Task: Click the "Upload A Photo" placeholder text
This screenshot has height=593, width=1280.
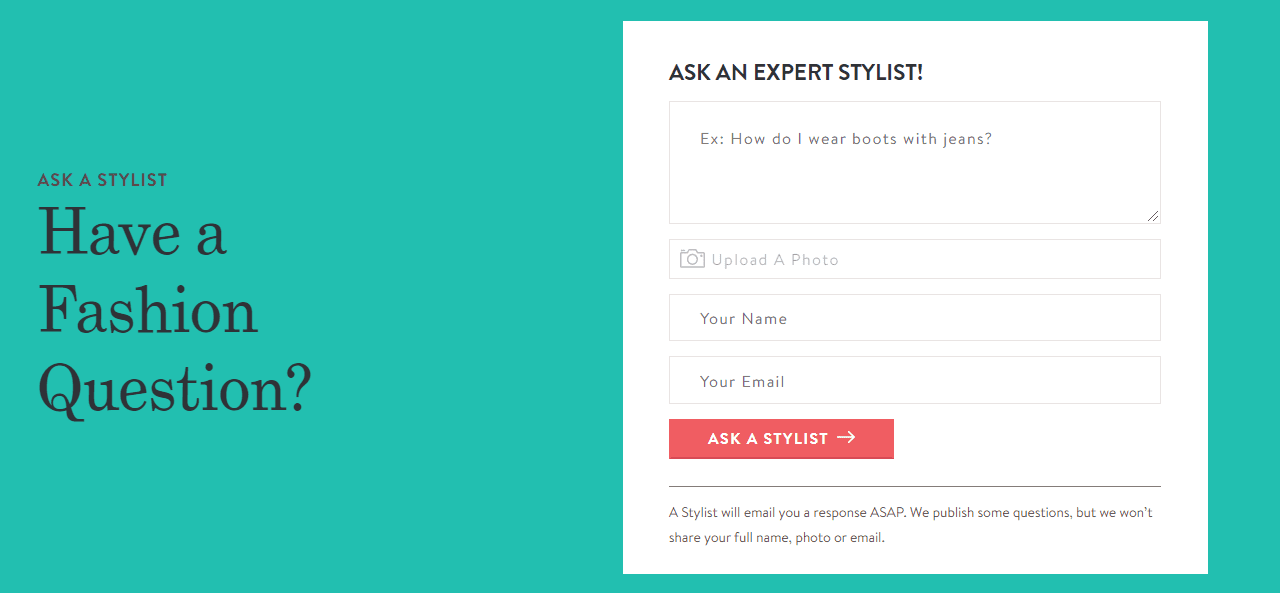Action: [x=775, y=260]
